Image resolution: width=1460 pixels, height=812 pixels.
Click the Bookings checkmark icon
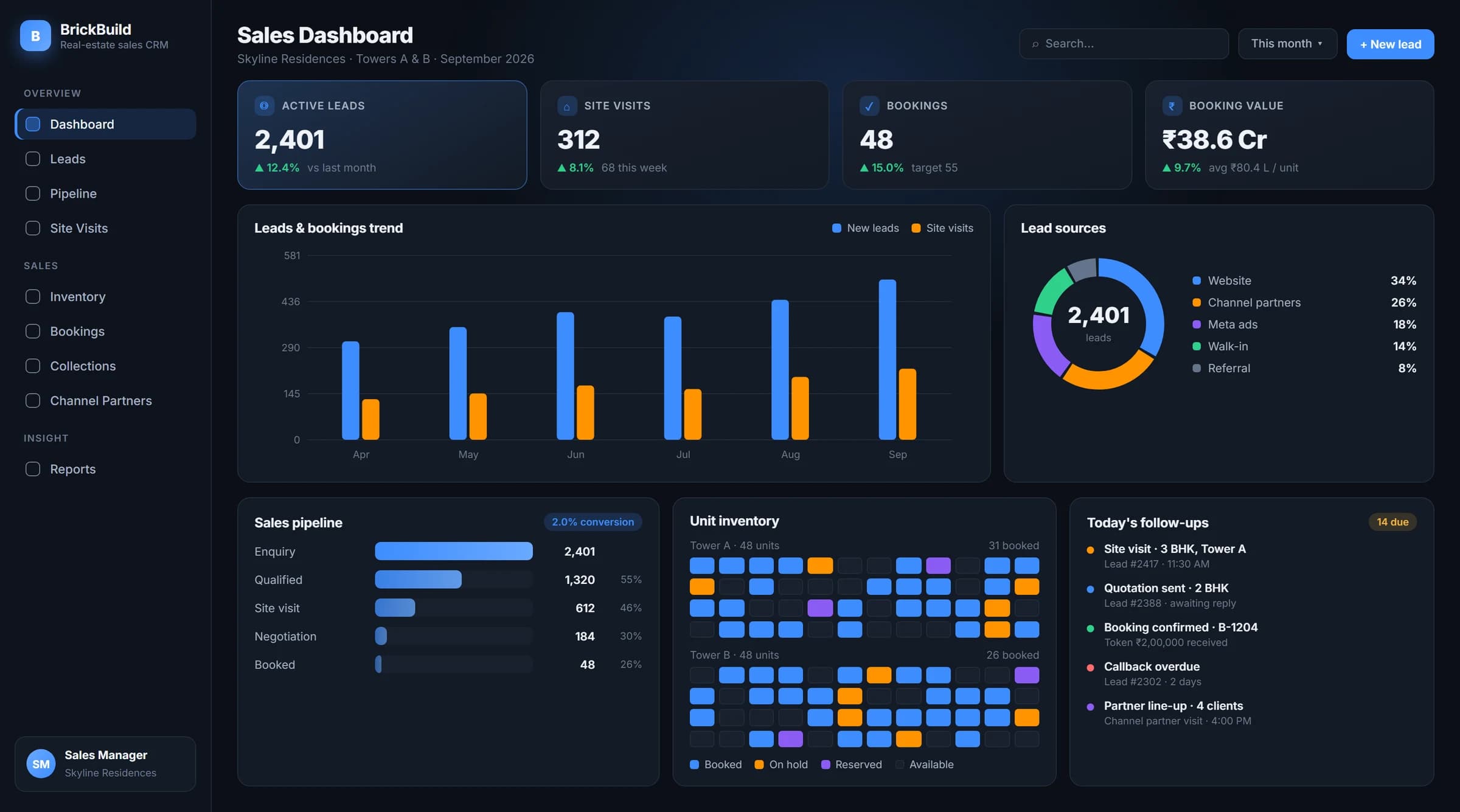[869, 106]
